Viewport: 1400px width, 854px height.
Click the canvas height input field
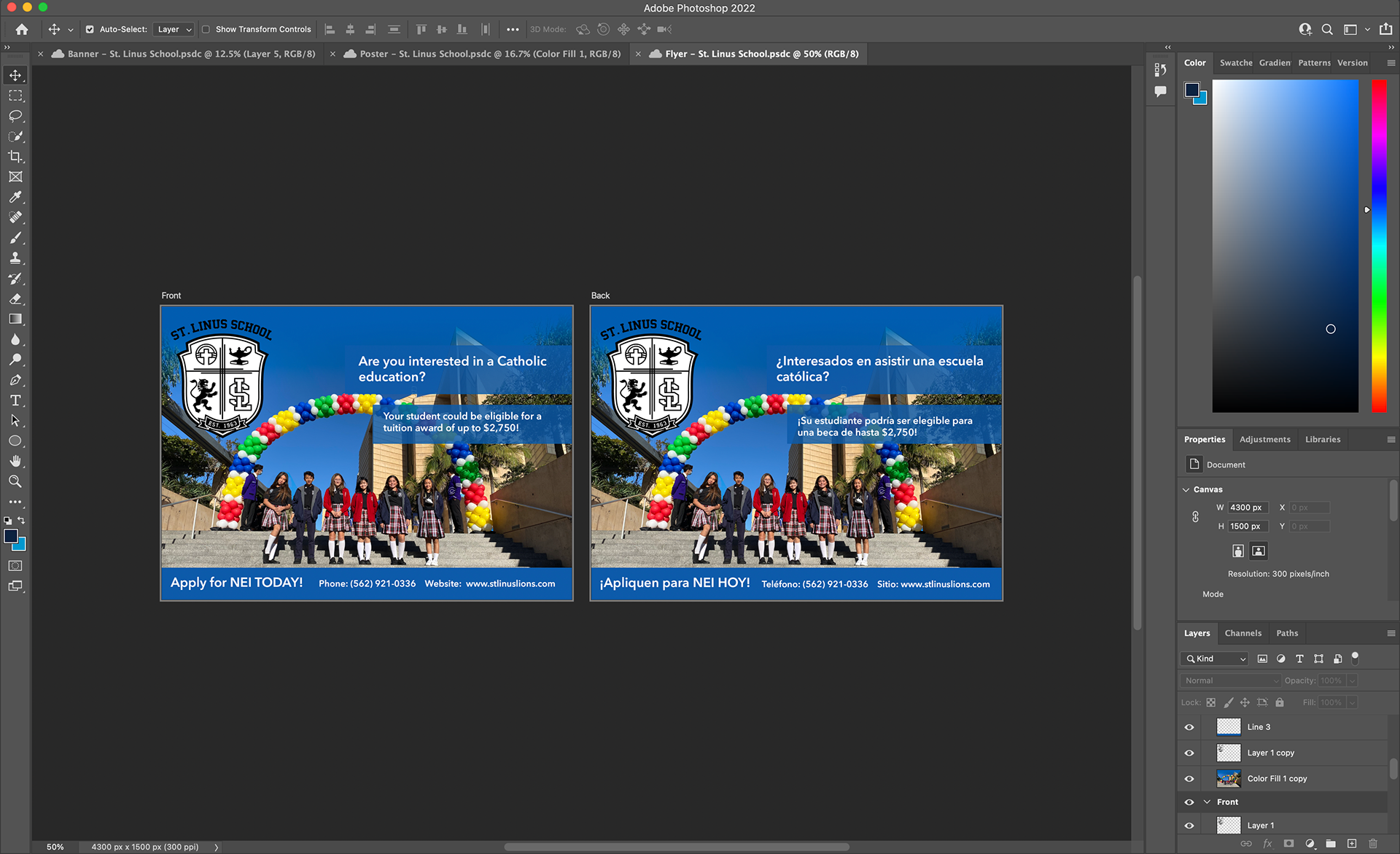[x=1248, y=527]
